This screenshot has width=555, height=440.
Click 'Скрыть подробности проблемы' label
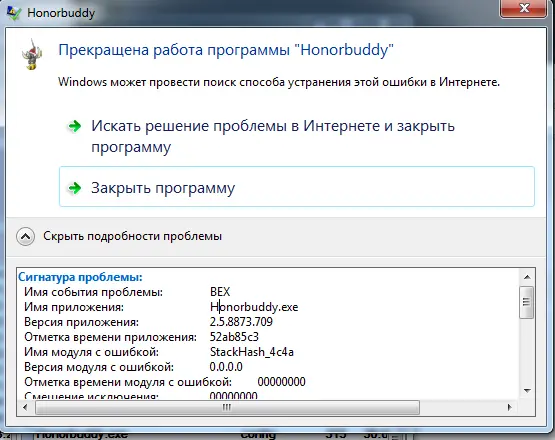tap(132, 236)
